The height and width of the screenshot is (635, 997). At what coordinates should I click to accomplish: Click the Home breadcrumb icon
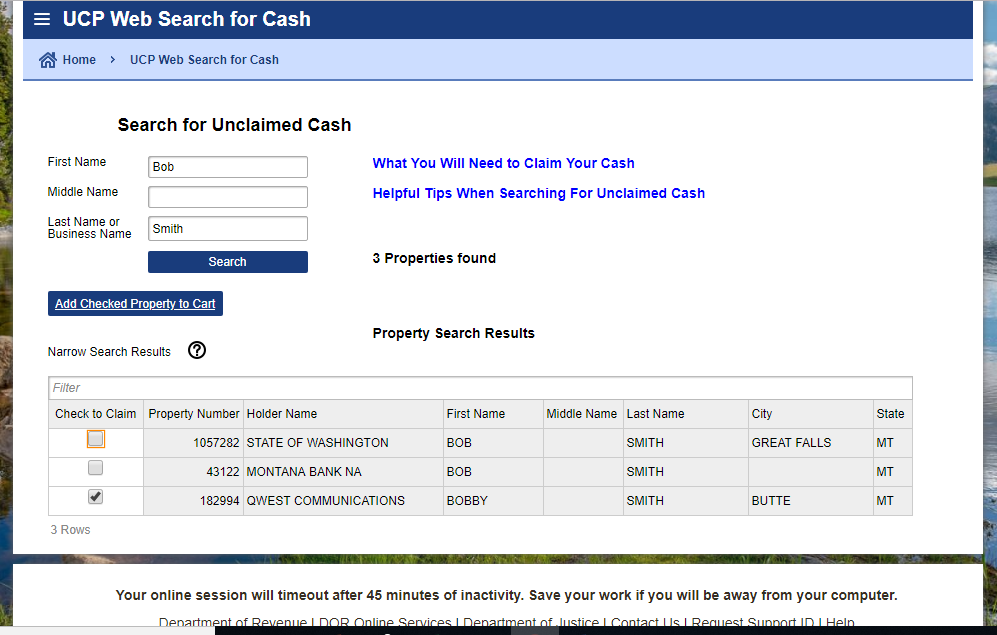46,59
